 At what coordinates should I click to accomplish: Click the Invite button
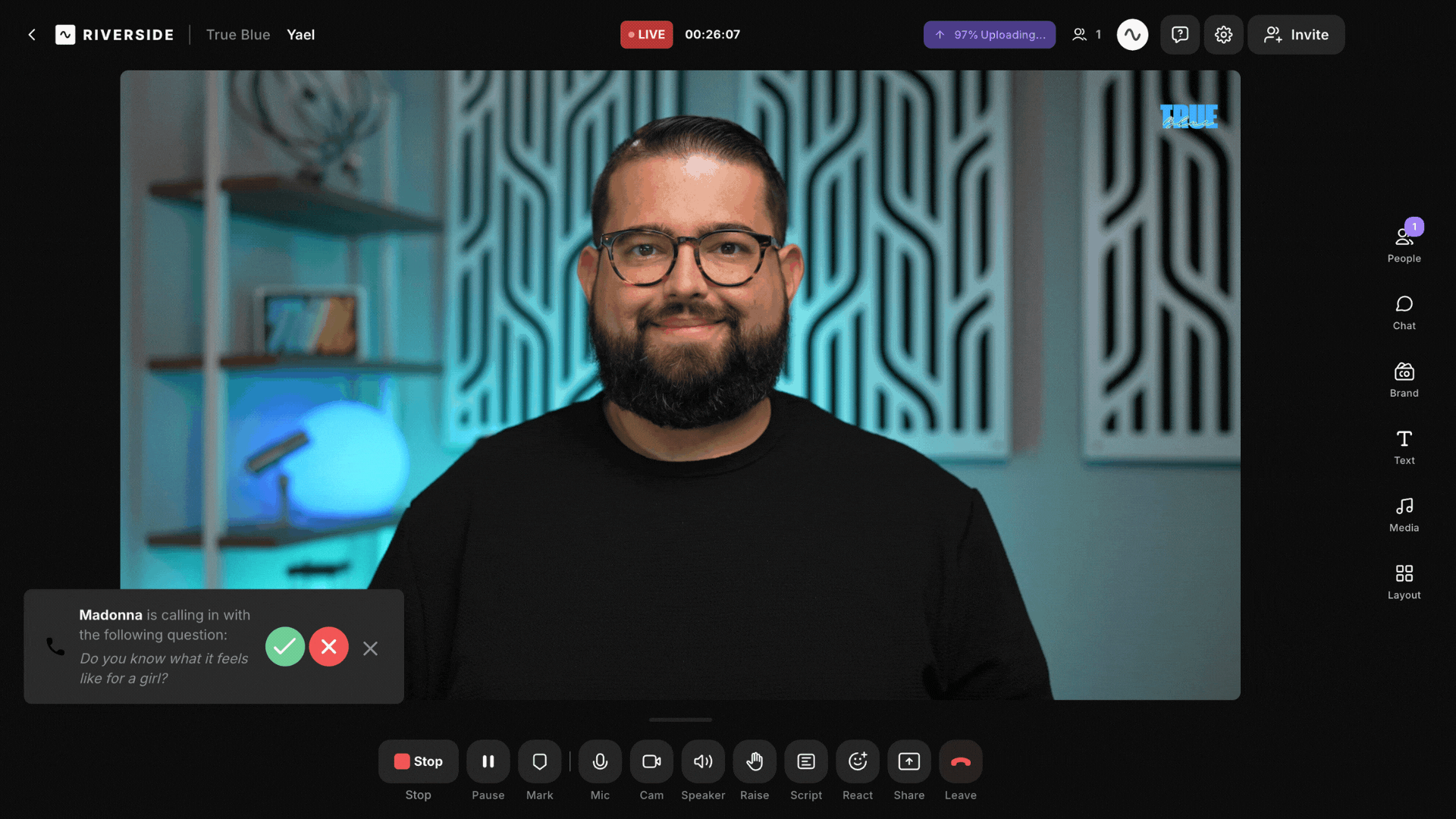pyautogui.click(x=1296, y=35)
